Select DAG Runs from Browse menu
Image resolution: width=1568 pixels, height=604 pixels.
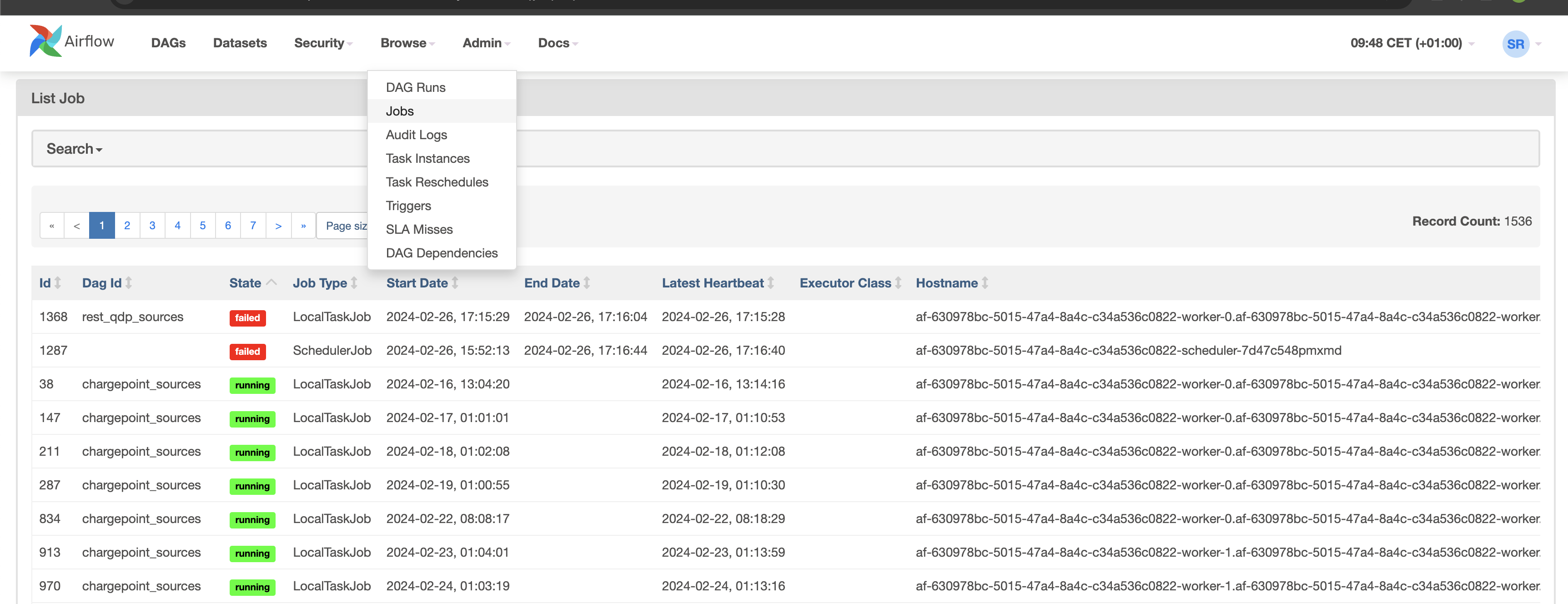442,87
